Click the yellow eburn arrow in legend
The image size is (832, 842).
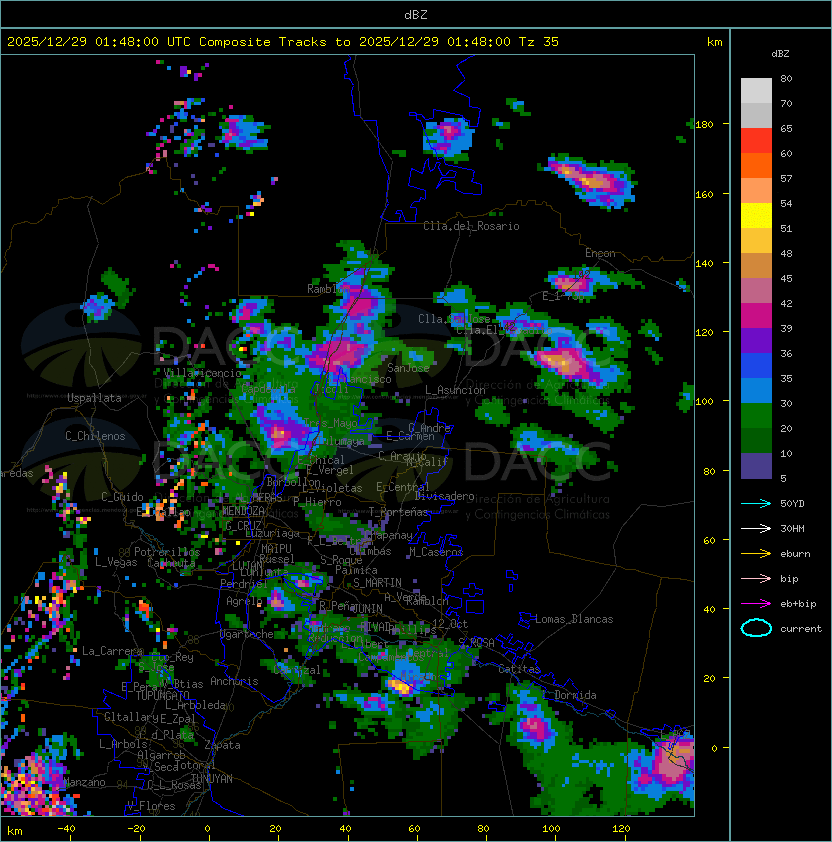tap(756, 554)
